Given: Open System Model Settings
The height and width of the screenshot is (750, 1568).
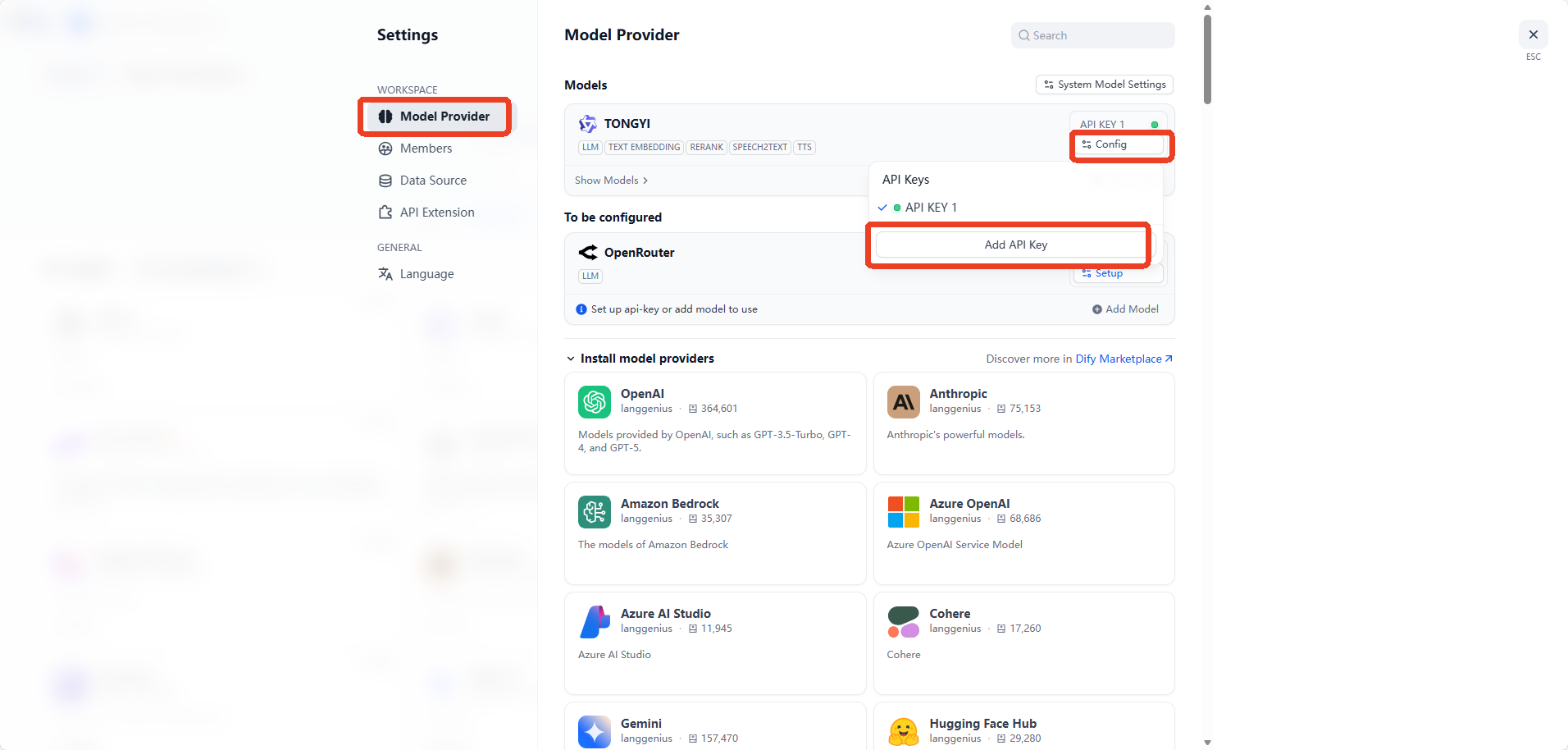Looking at the screenshot, I should coord(1105,85).
